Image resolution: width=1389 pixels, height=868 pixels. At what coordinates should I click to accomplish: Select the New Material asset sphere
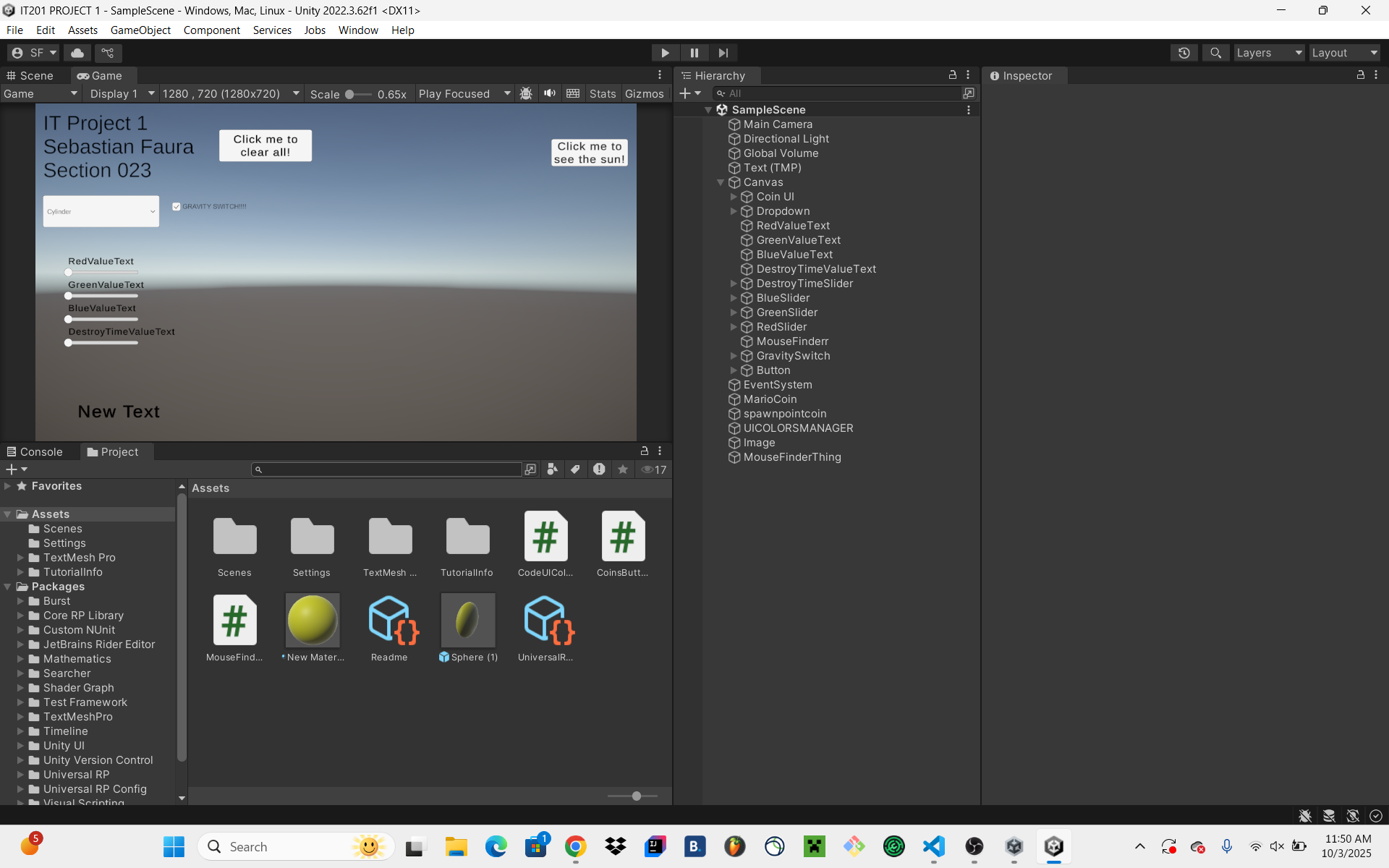point(312,621)
